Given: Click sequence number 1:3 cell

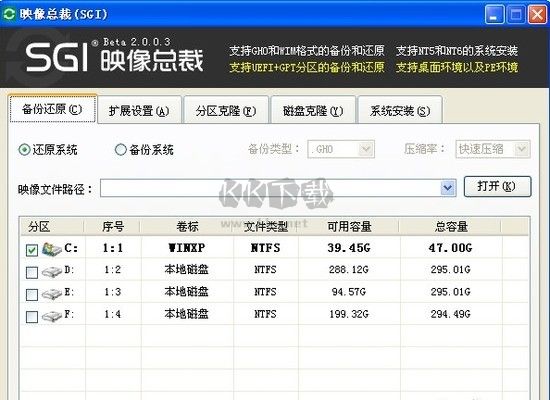Looking at the screenshot, I should pyautogui.click(x=113, y=292).
